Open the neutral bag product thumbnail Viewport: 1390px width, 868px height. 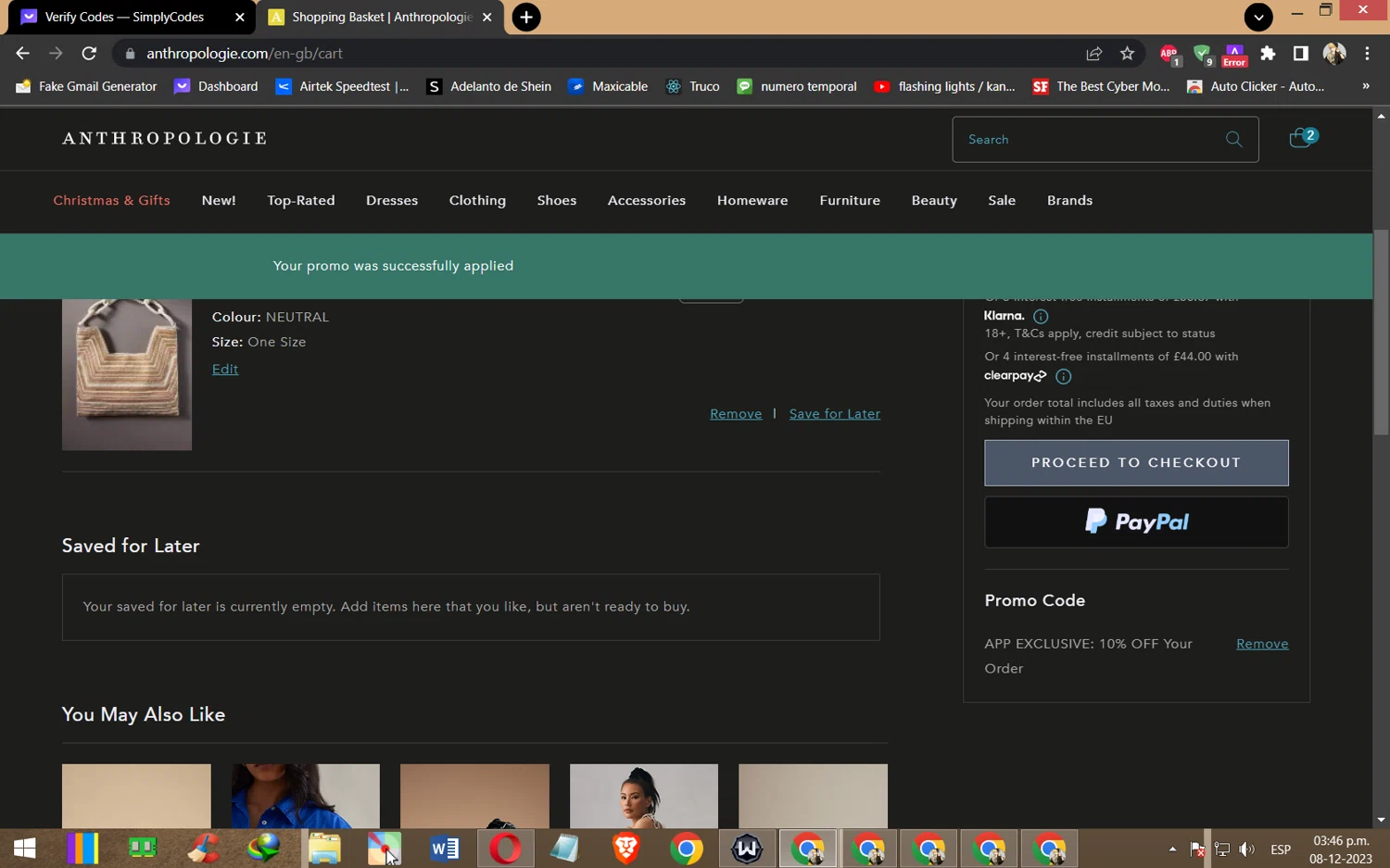[x=127, y=374]
